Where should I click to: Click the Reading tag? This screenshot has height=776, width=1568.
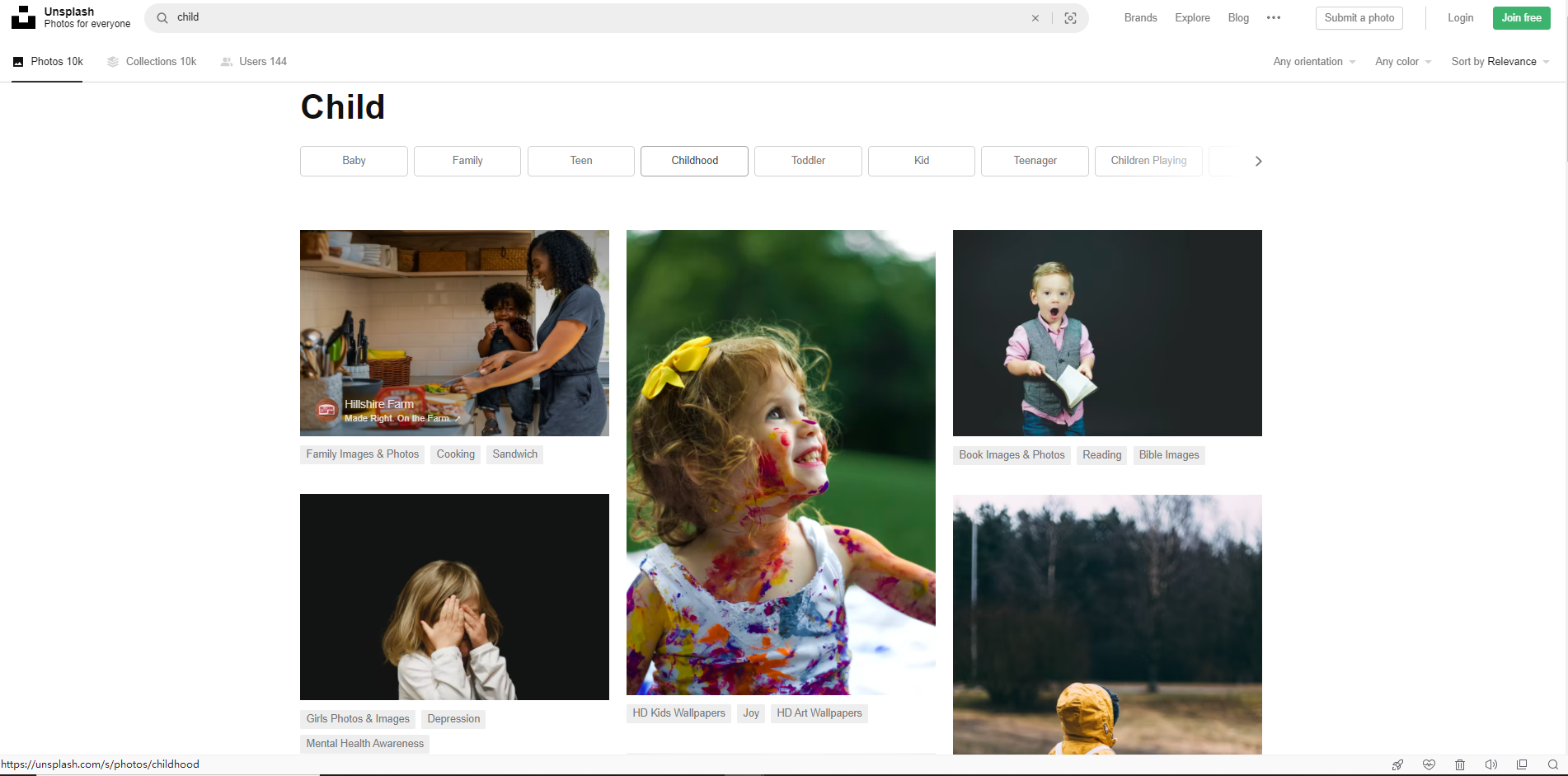click(1101, 455)
